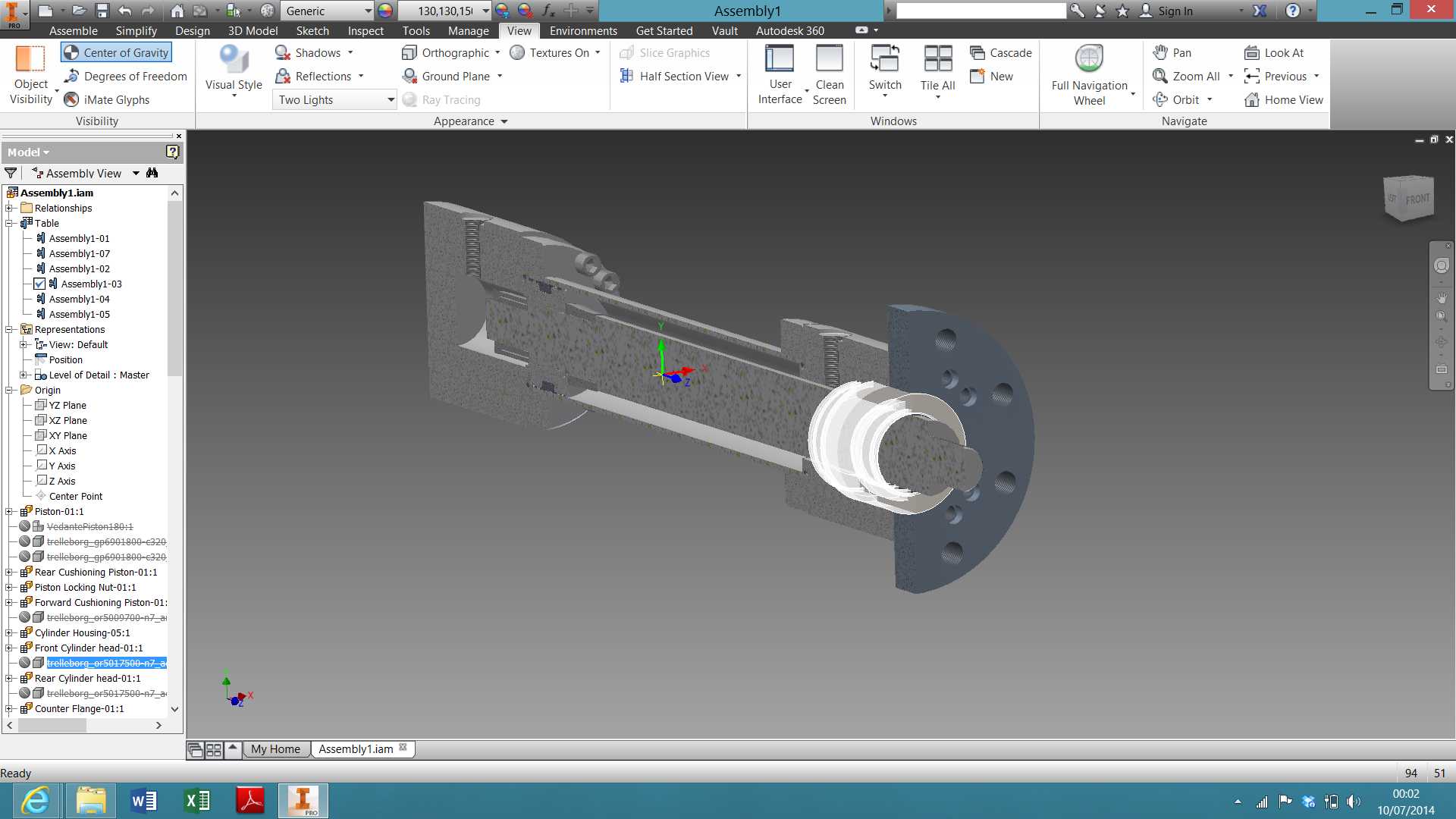Switch to the Manage ribbon tab
The height and width of the screenshot is (819, 1456).
(468, 30)
